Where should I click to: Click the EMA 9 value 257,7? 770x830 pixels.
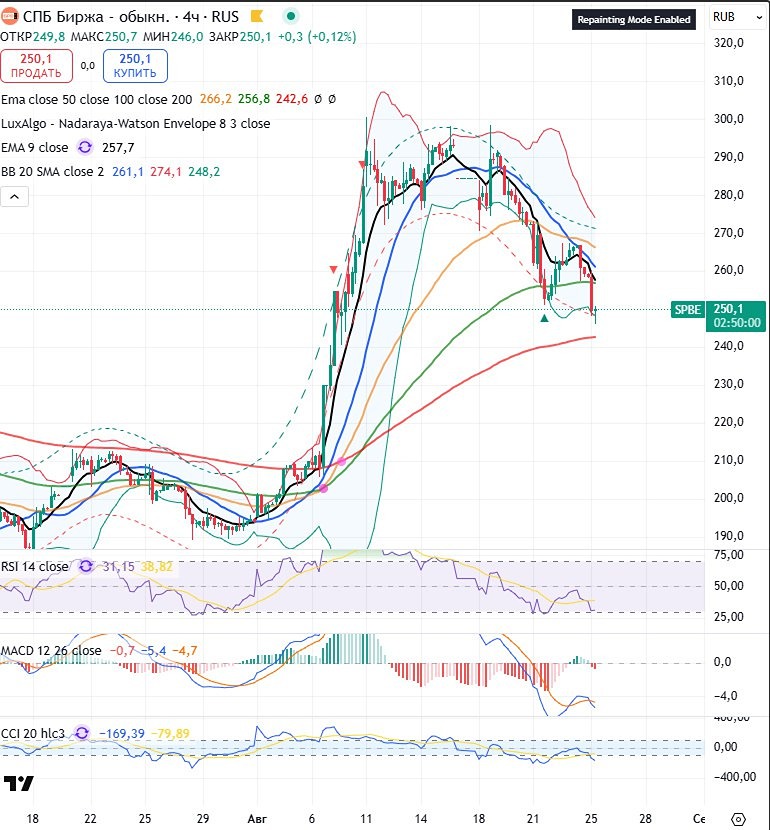click(x=118, y=147)
